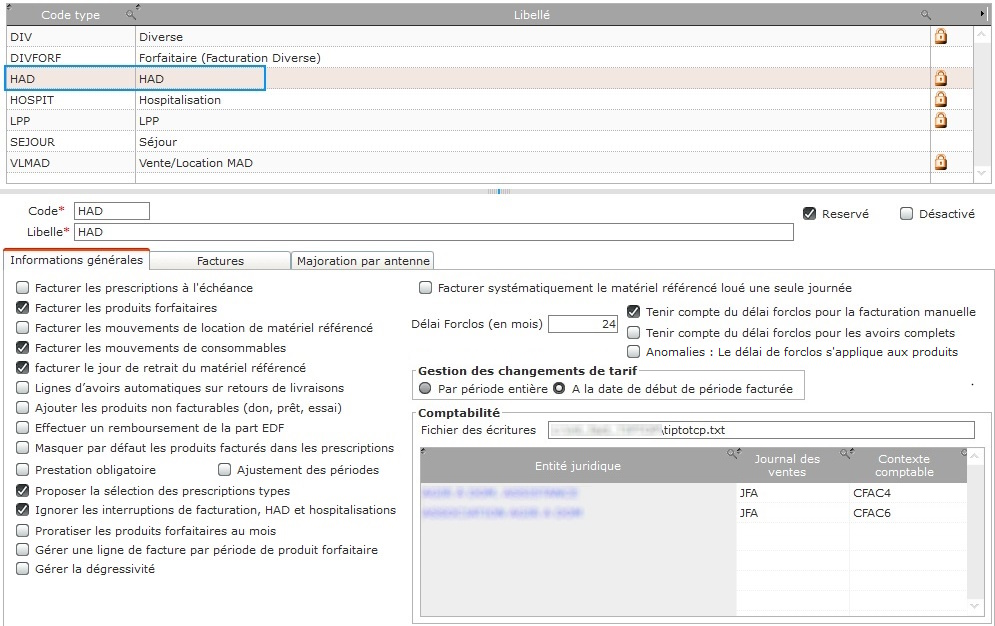Check Gérer une ligne de facture par période

[x=23, y=550]
